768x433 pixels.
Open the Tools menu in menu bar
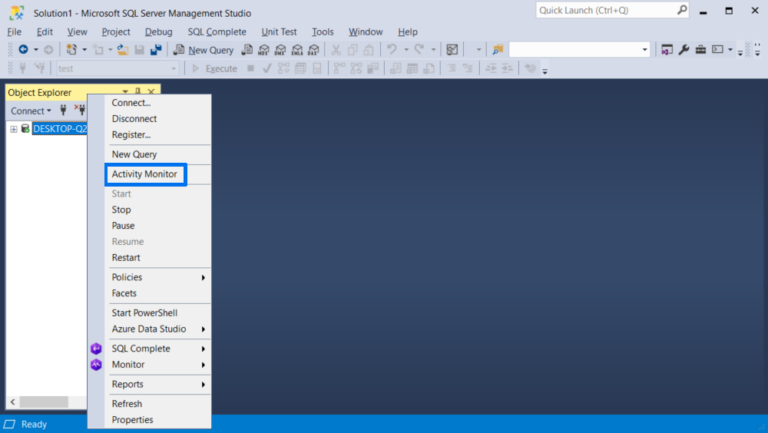(322, 32)
